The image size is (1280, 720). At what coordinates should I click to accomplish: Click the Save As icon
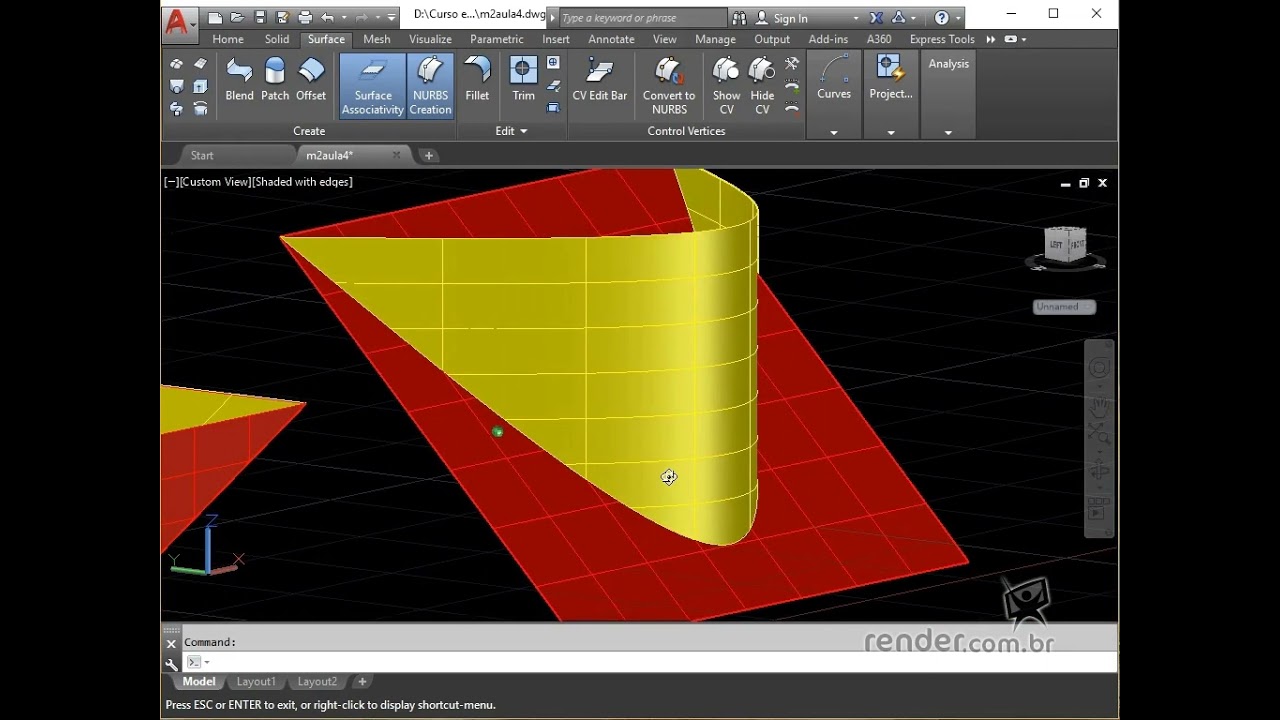(282, 18)
